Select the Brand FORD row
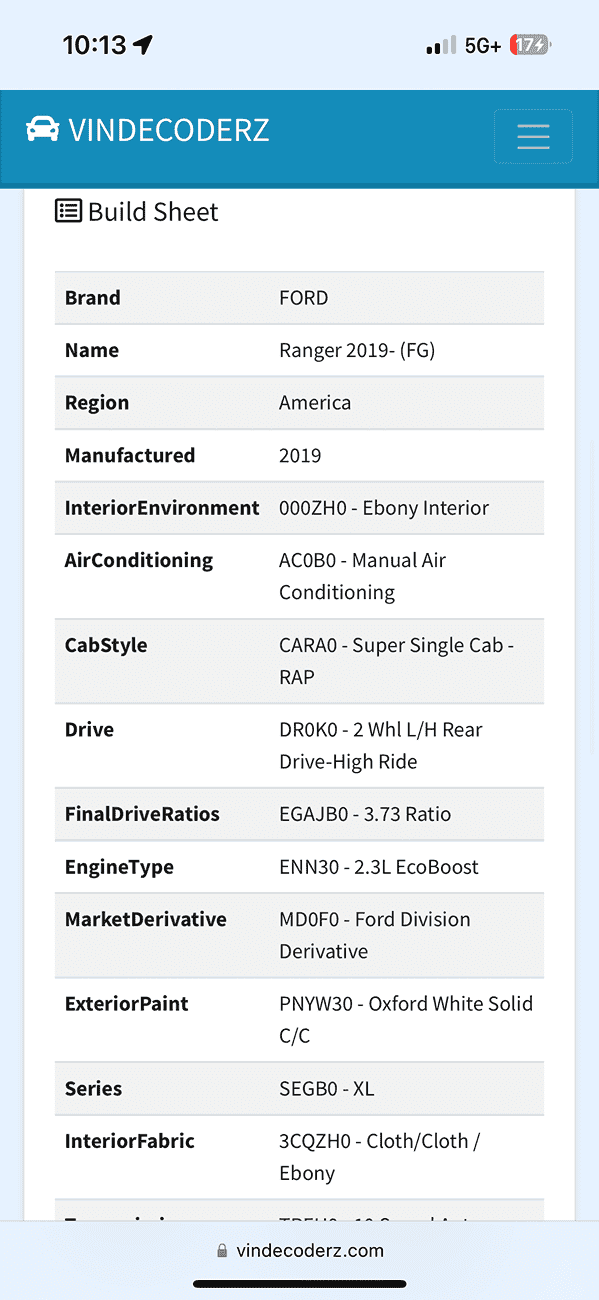Viewport: 599px width, 1300px height. [x=299, y=298]
